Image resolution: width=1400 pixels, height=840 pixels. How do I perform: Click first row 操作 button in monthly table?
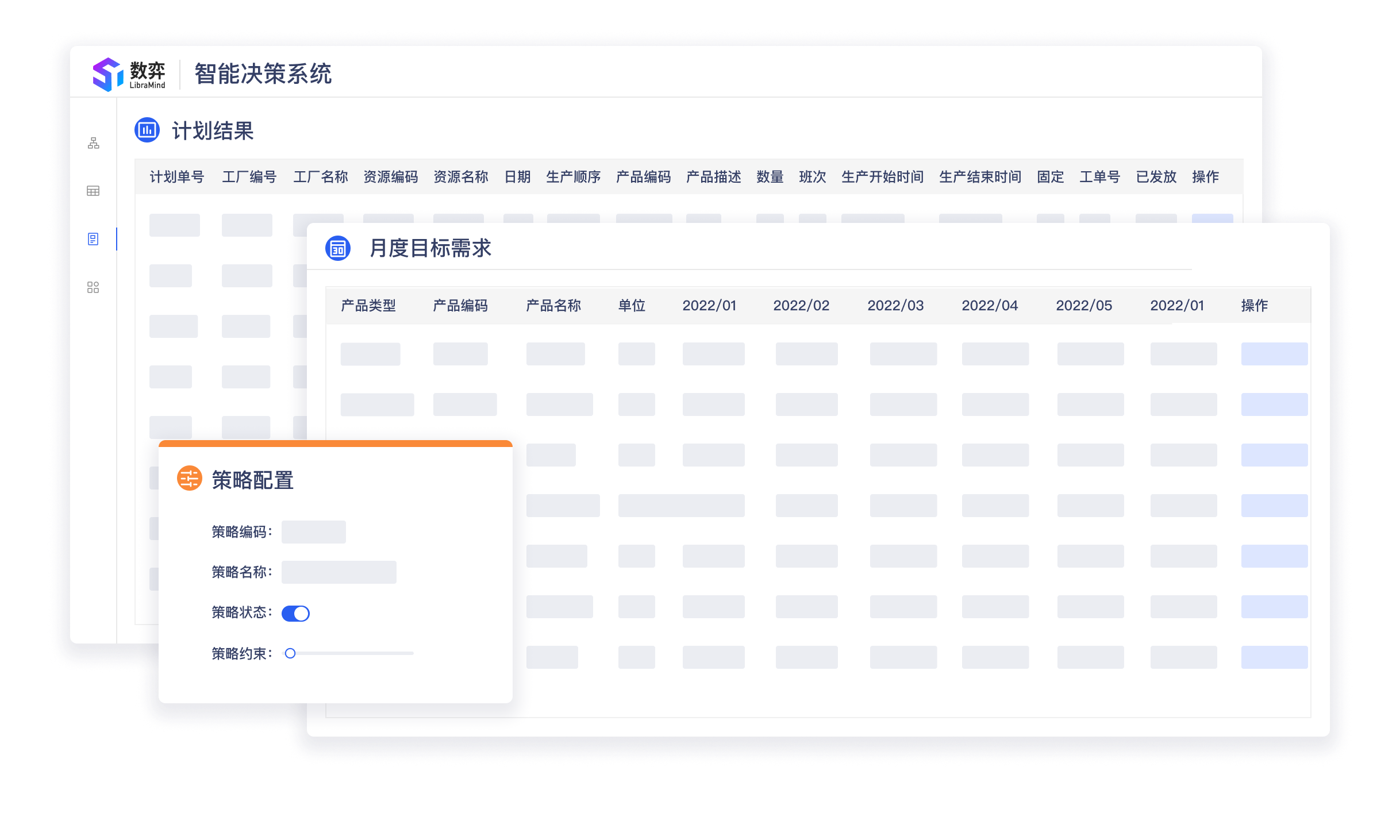1274,354
